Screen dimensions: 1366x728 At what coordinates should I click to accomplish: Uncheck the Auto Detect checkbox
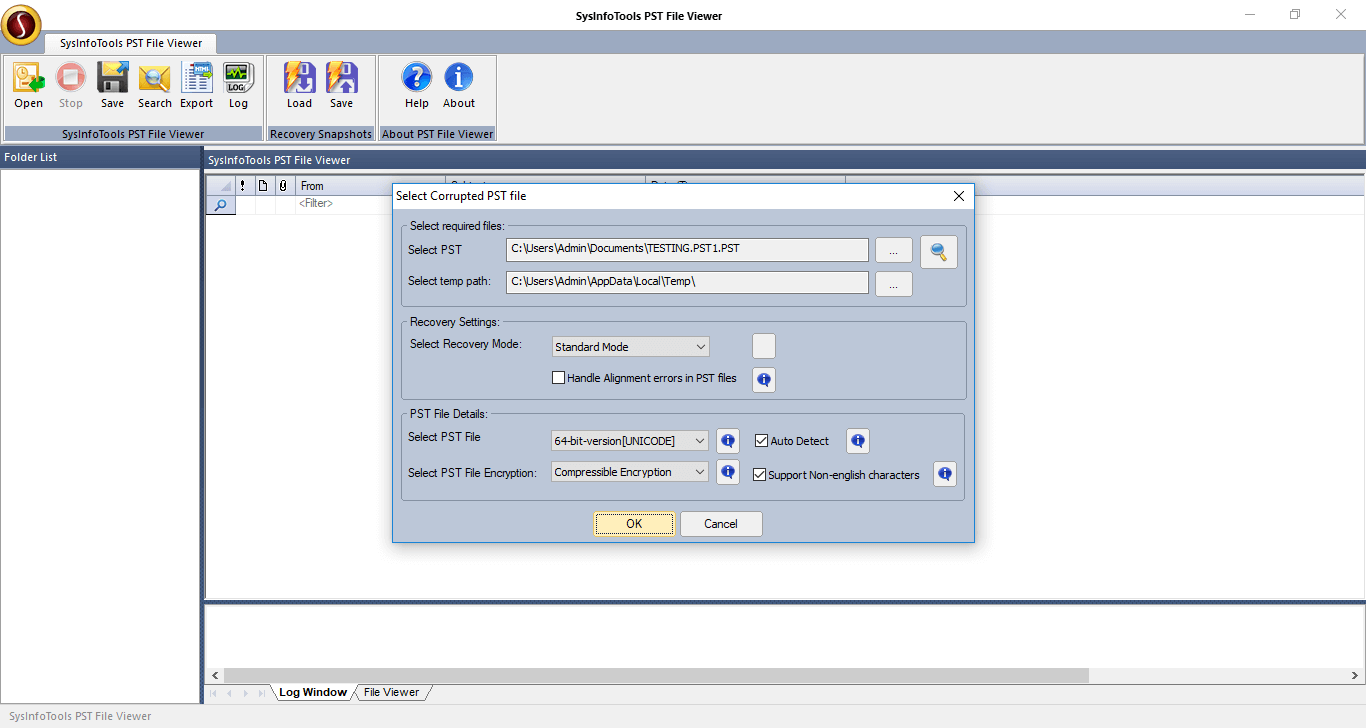(760, 440)
